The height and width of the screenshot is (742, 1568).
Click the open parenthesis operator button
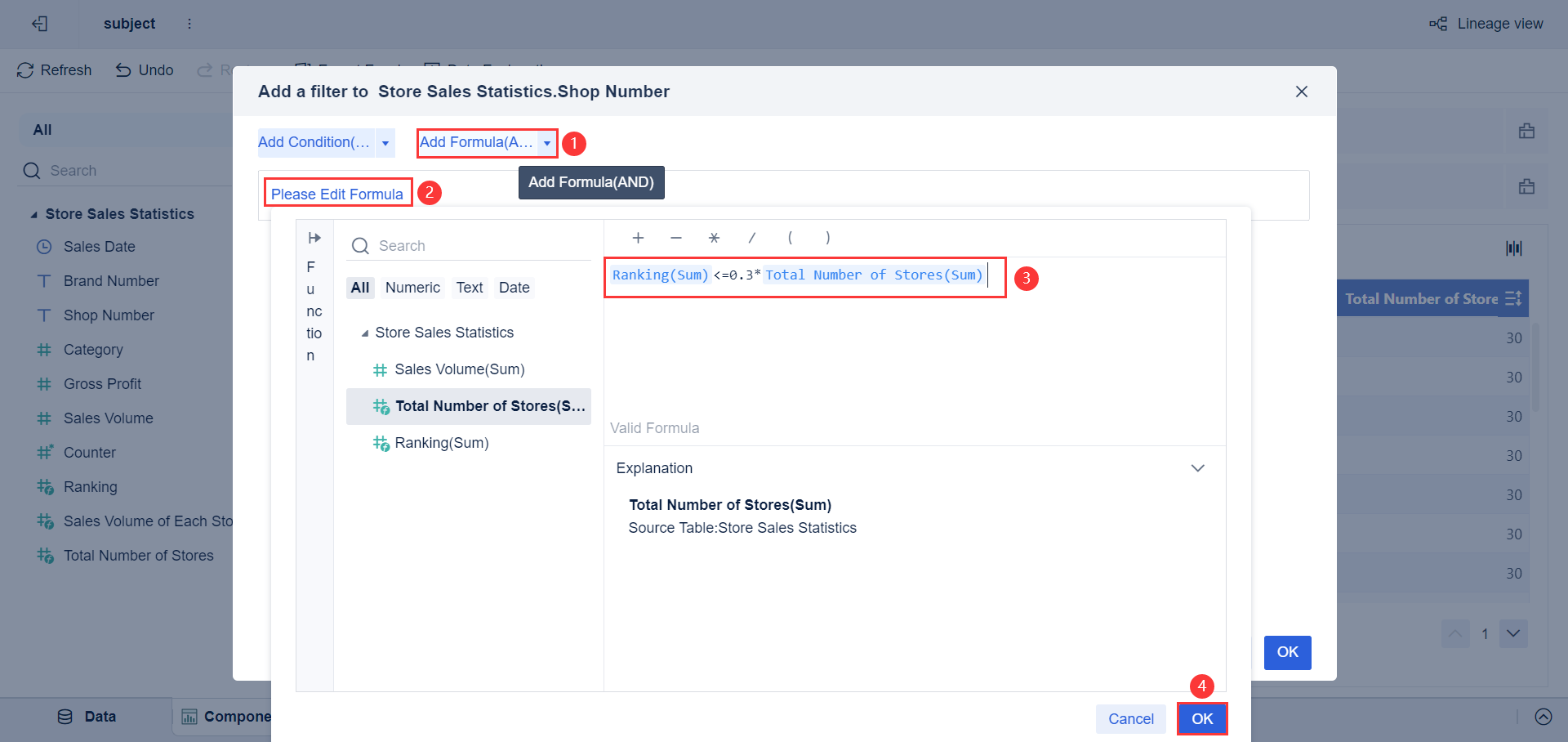click(x=790, y=238)
